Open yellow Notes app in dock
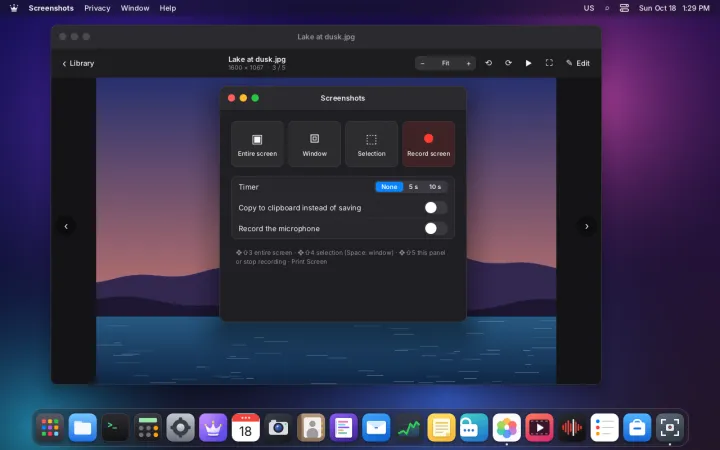 (x=441, y=428)
